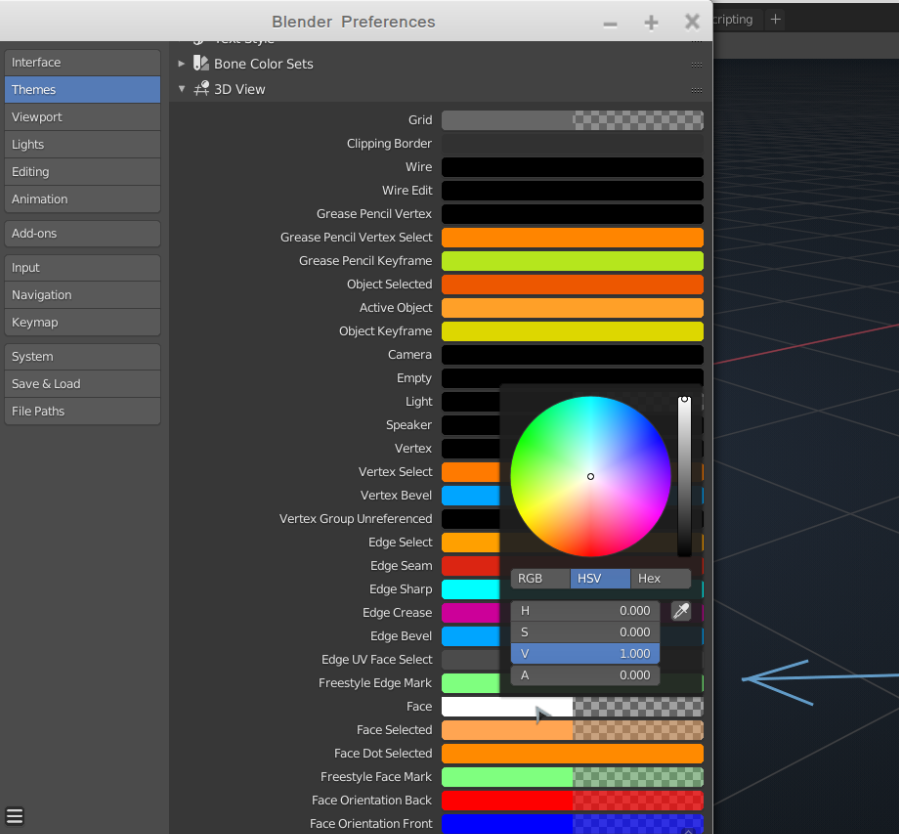
Task: Open the hamburger menu at bottom left
Action: tap(15, 816)
